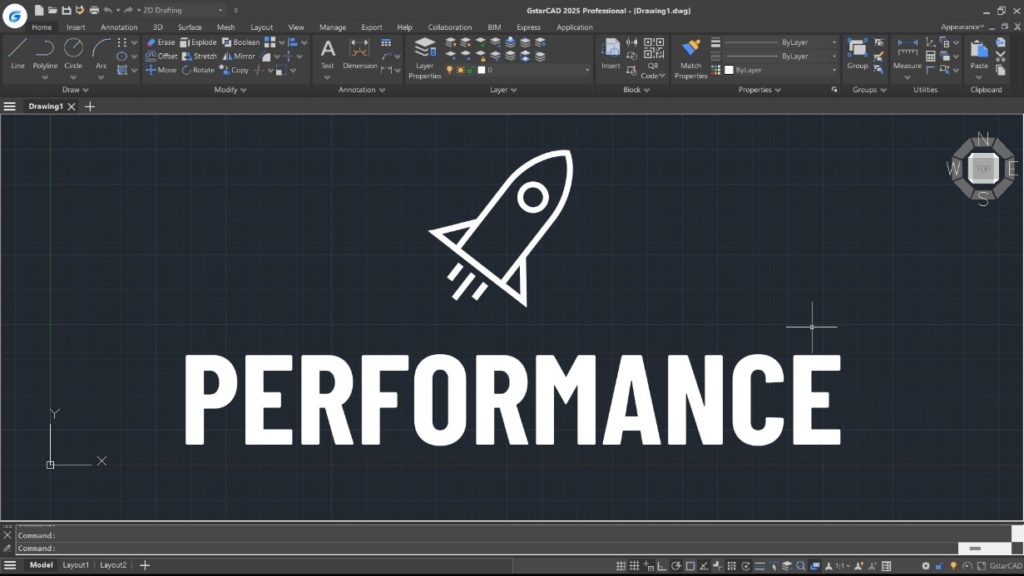The image size is (1024, 576).
Task: Switch to the Annotation ribbon tab
Action: pyautogui.click(x=119, y=27)
